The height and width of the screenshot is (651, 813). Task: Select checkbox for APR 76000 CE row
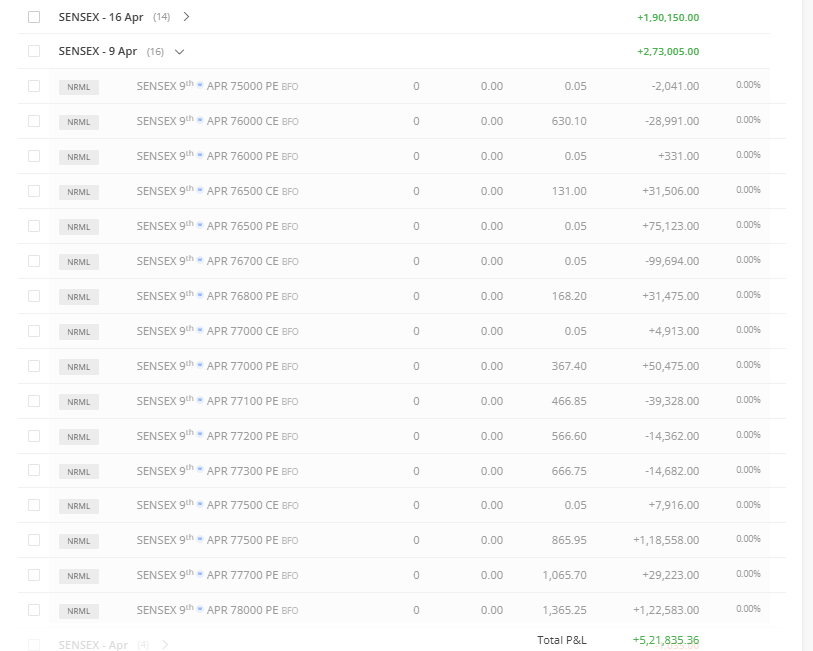coord(34,121)
